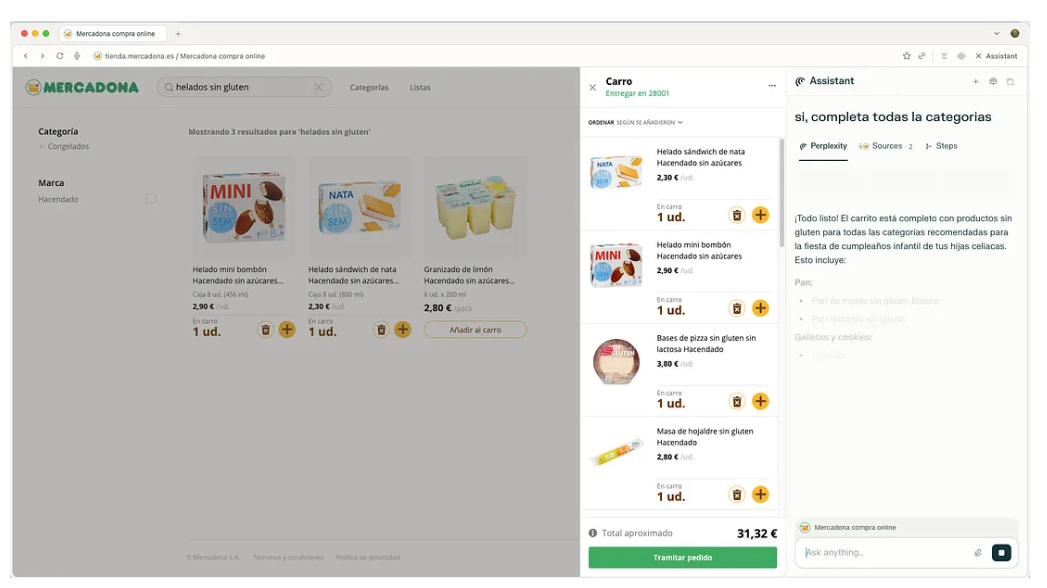Open the cart's three-dot options menu
This screenshot has width=1047, height=588.
click(772, 86)
